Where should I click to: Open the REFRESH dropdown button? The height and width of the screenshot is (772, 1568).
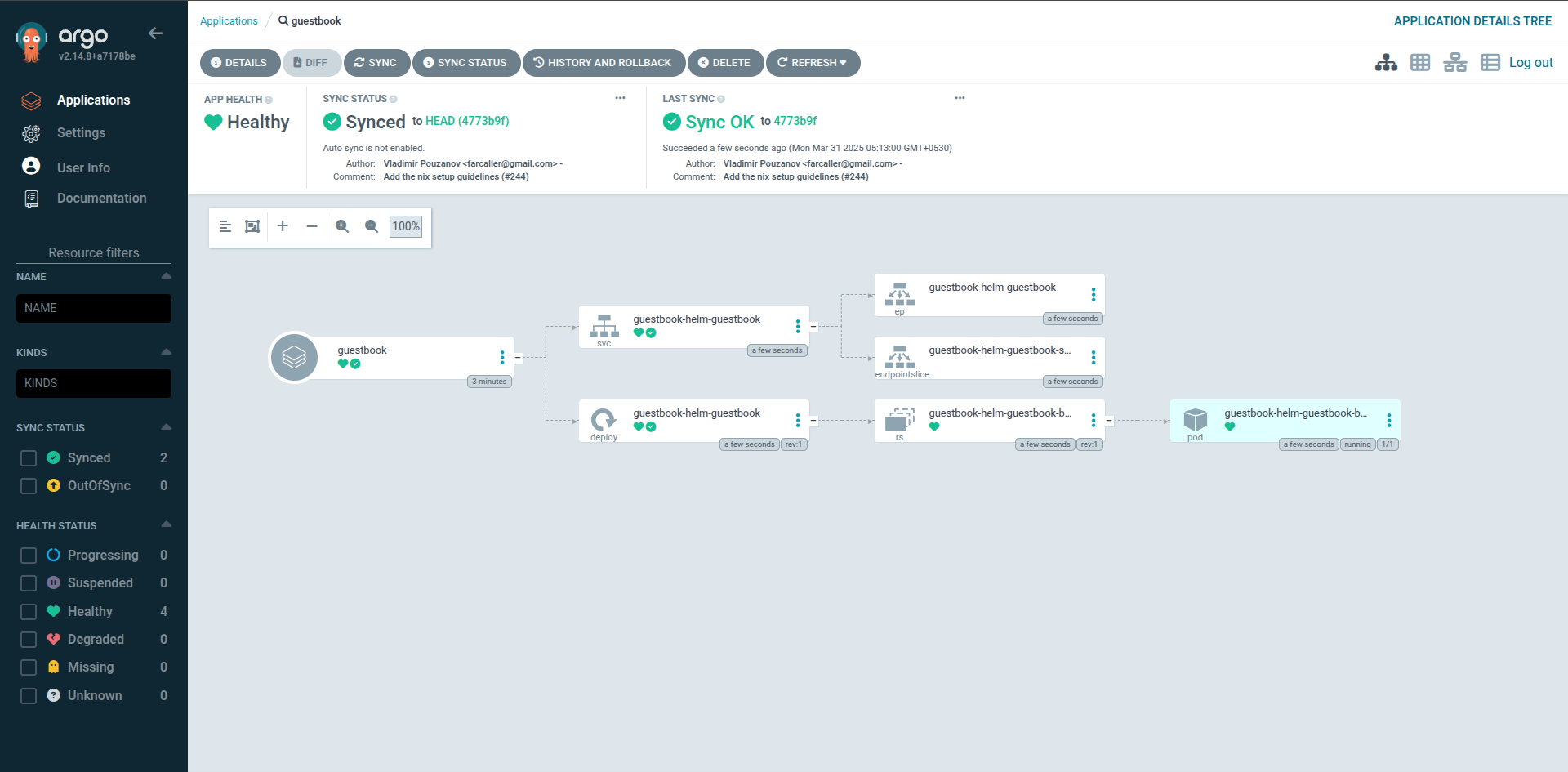(812, 63)
